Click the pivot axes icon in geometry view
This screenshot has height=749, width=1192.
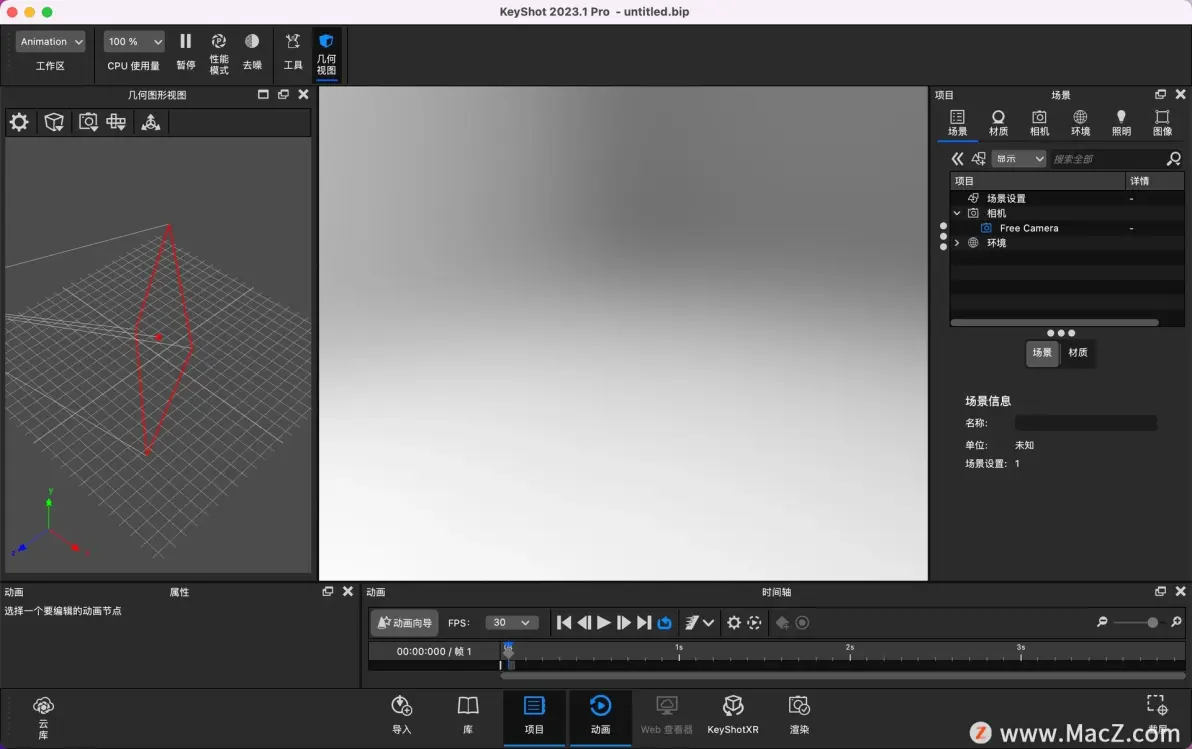[151, 122]
